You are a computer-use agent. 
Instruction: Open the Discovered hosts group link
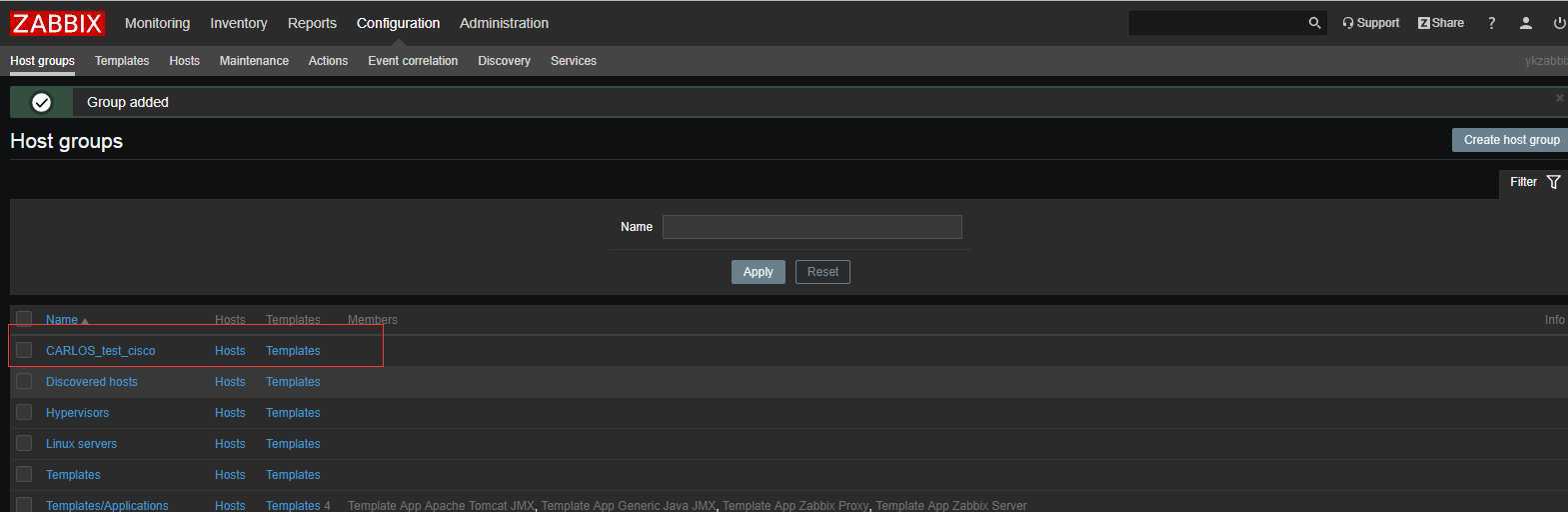[92, 382]
